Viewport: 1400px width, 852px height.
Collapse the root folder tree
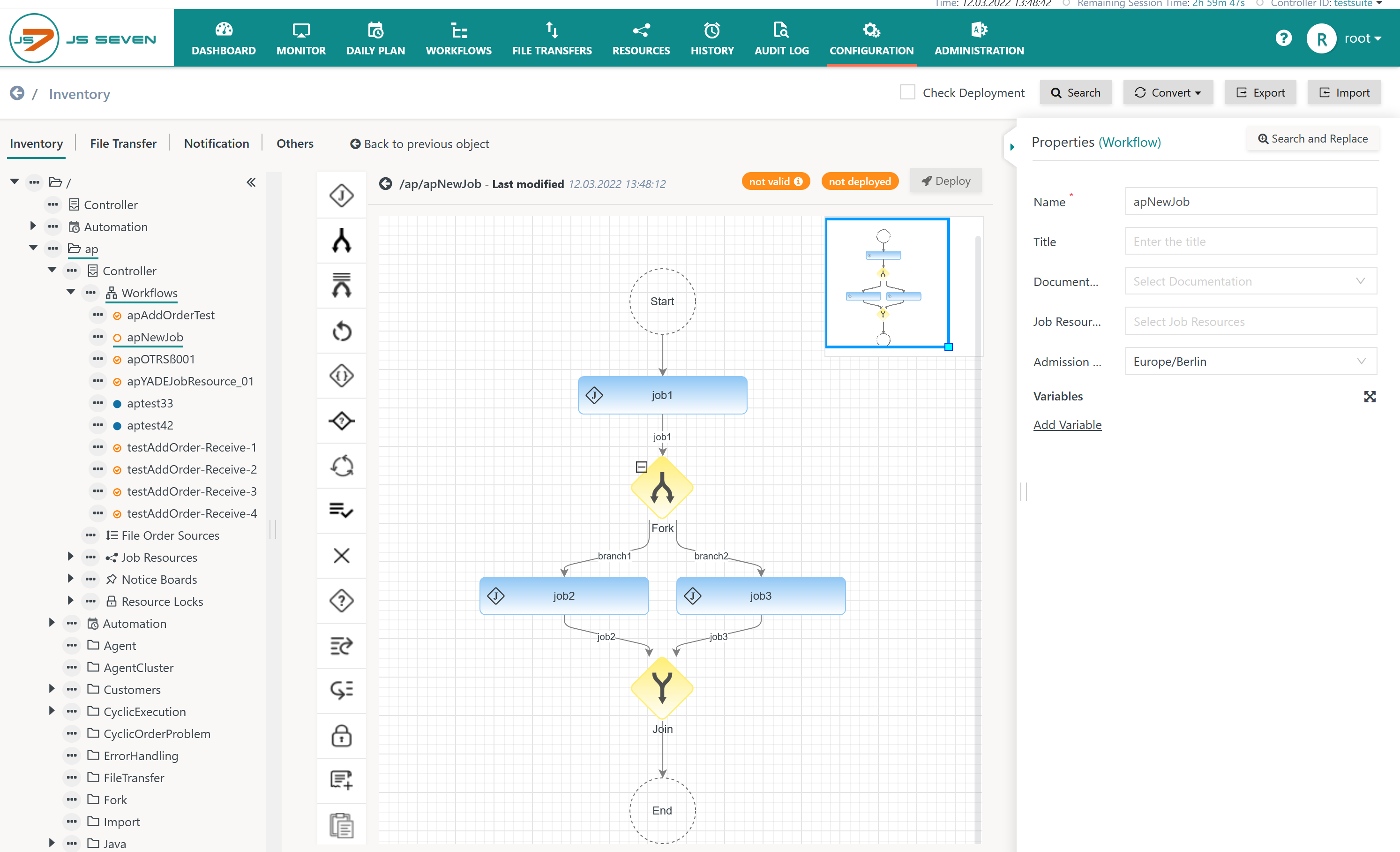tap(15, 182)
